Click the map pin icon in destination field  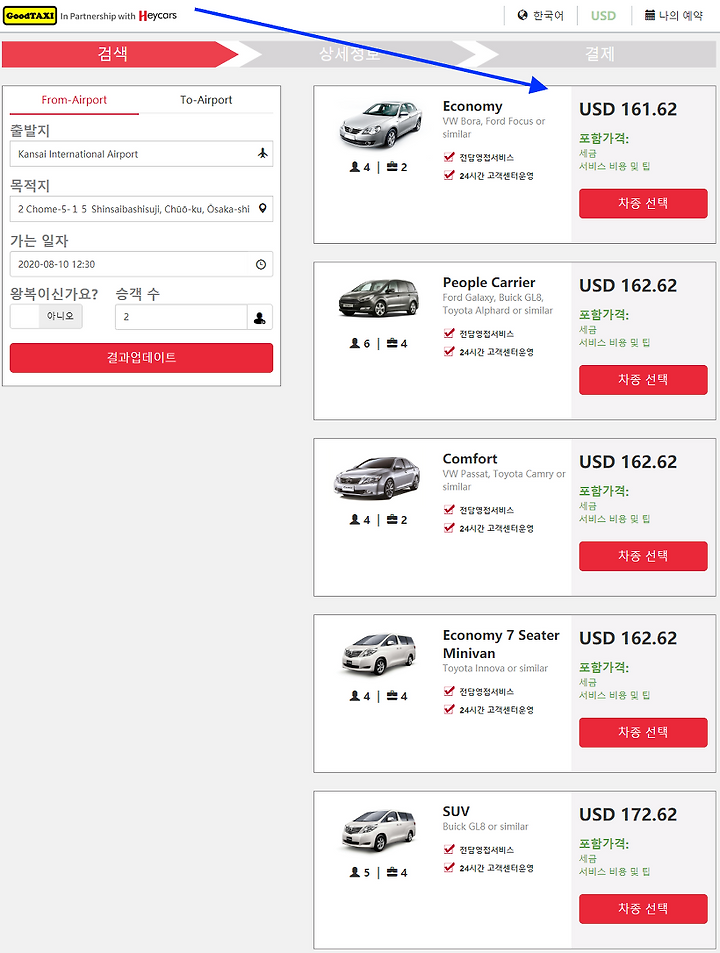pyautogui.click(x=262, y=208)
